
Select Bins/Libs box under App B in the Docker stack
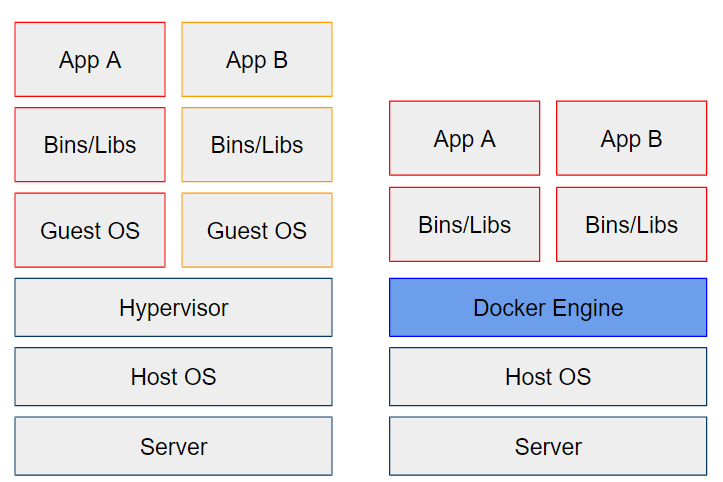631,224
